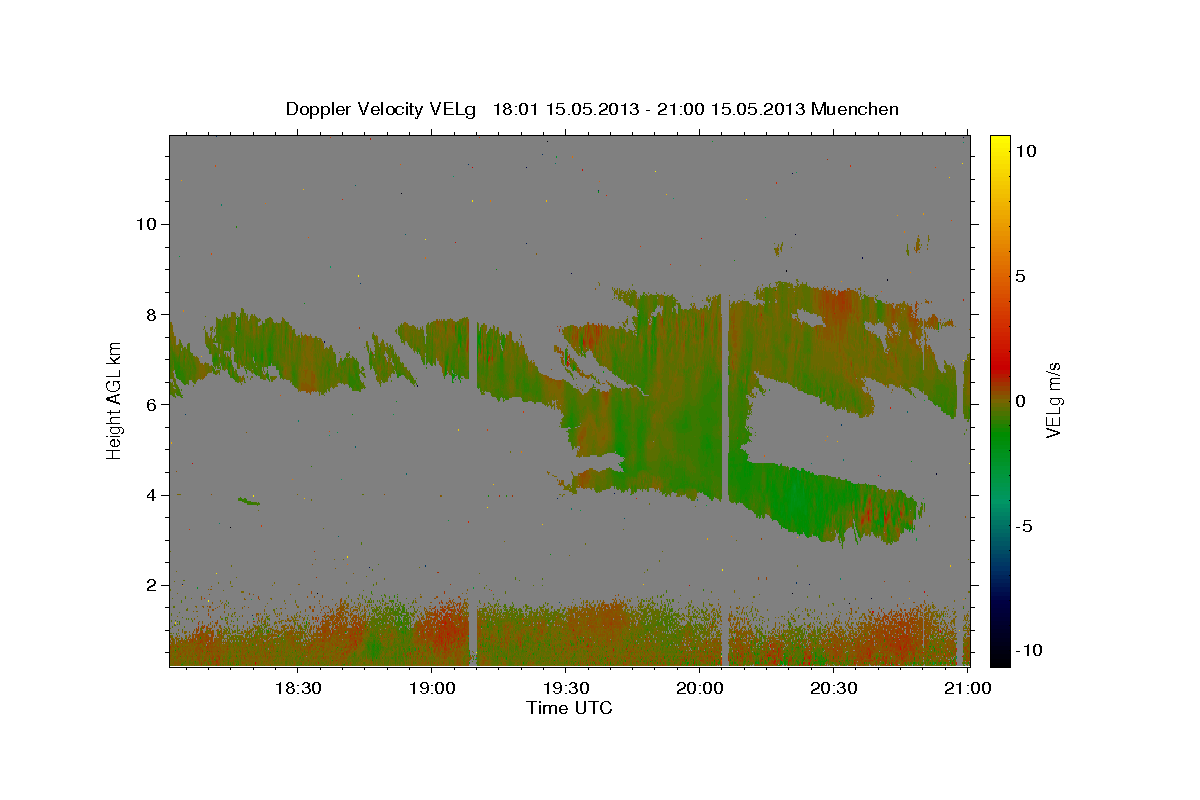Click the height tick label '2'

tap(150, 585)
